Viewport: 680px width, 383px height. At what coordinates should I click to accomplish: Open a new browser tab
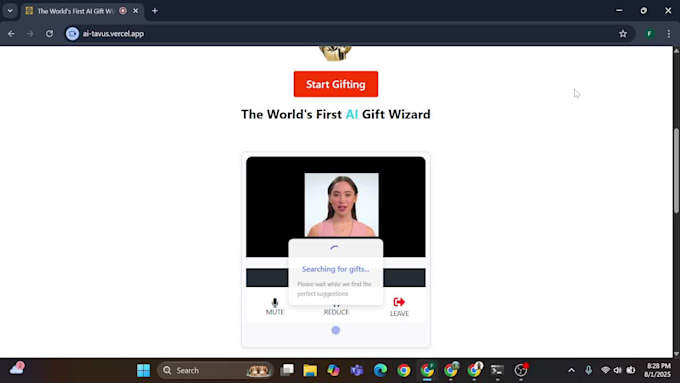(155, 11)
